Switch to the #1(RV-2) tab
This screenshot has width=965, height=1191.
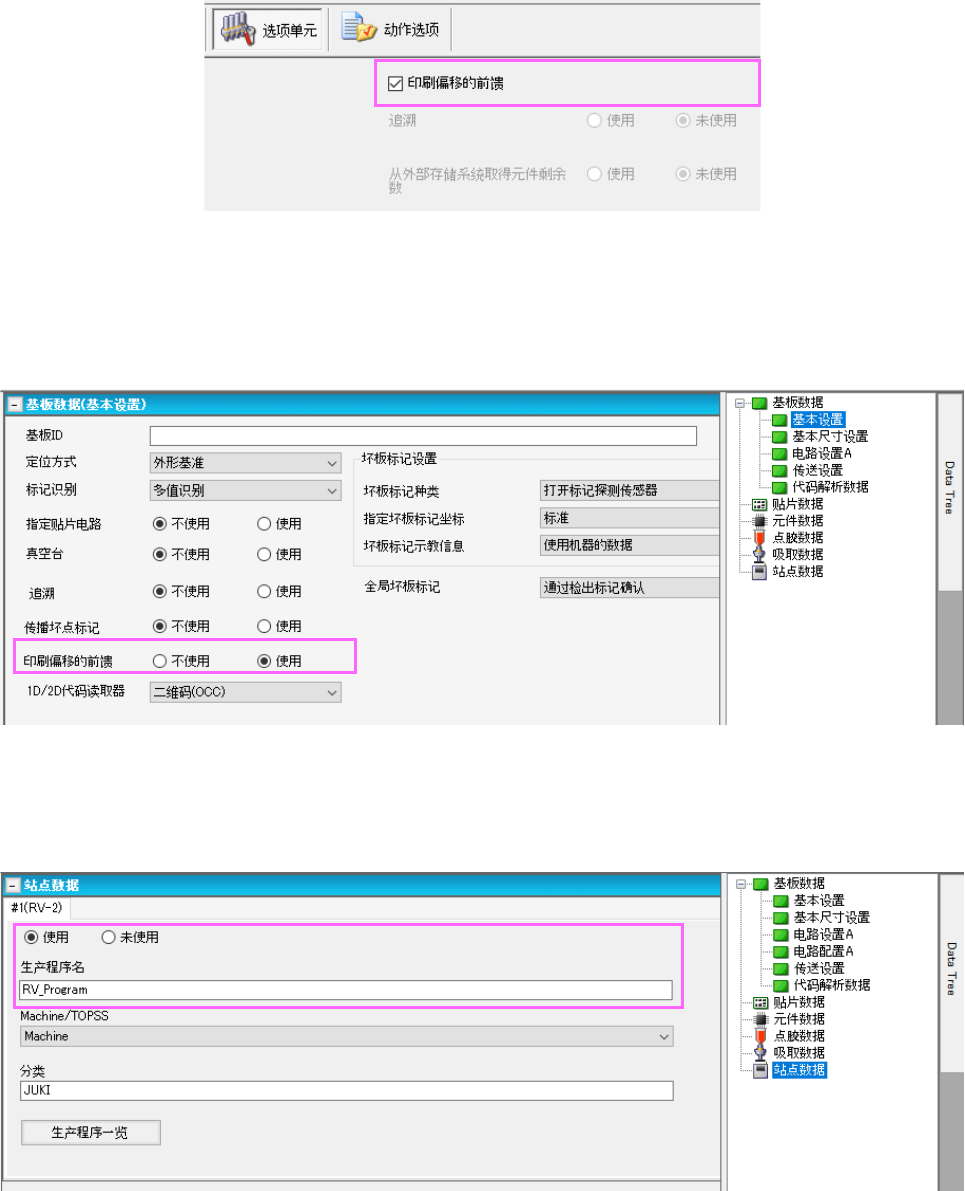(36, 908)
